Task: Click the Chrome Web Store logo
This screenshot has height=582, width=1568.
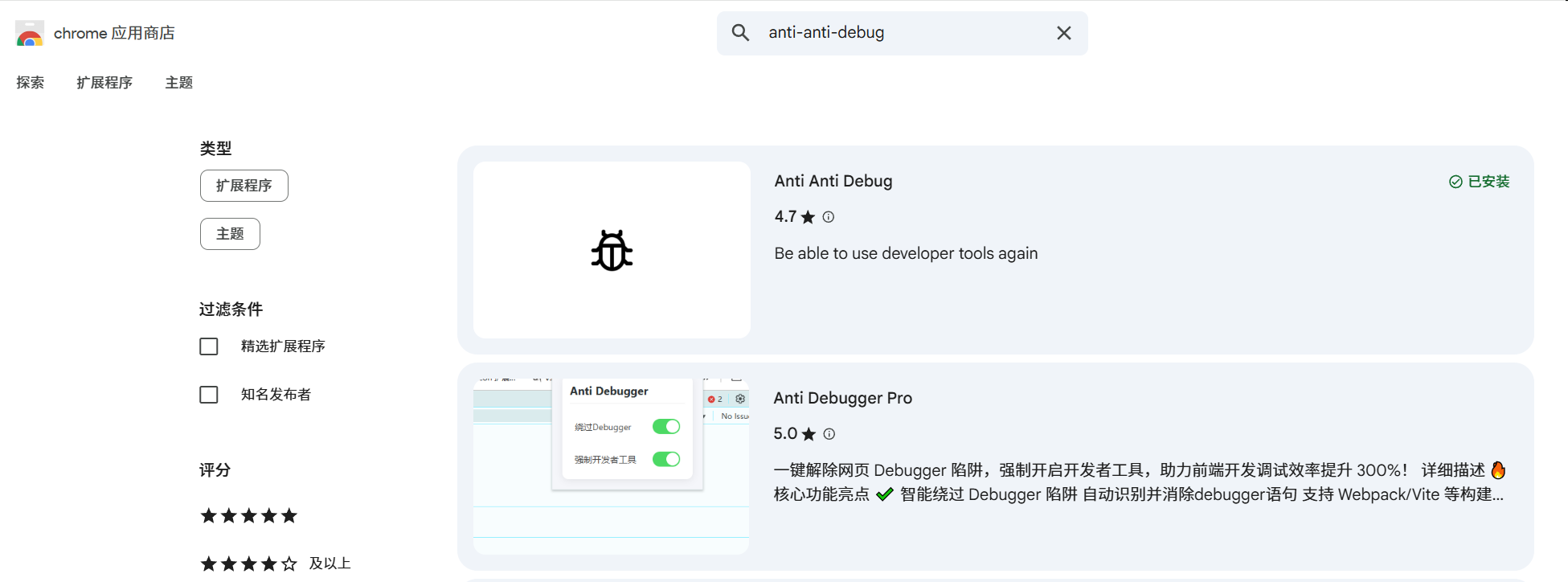Action: coord(30,34)
